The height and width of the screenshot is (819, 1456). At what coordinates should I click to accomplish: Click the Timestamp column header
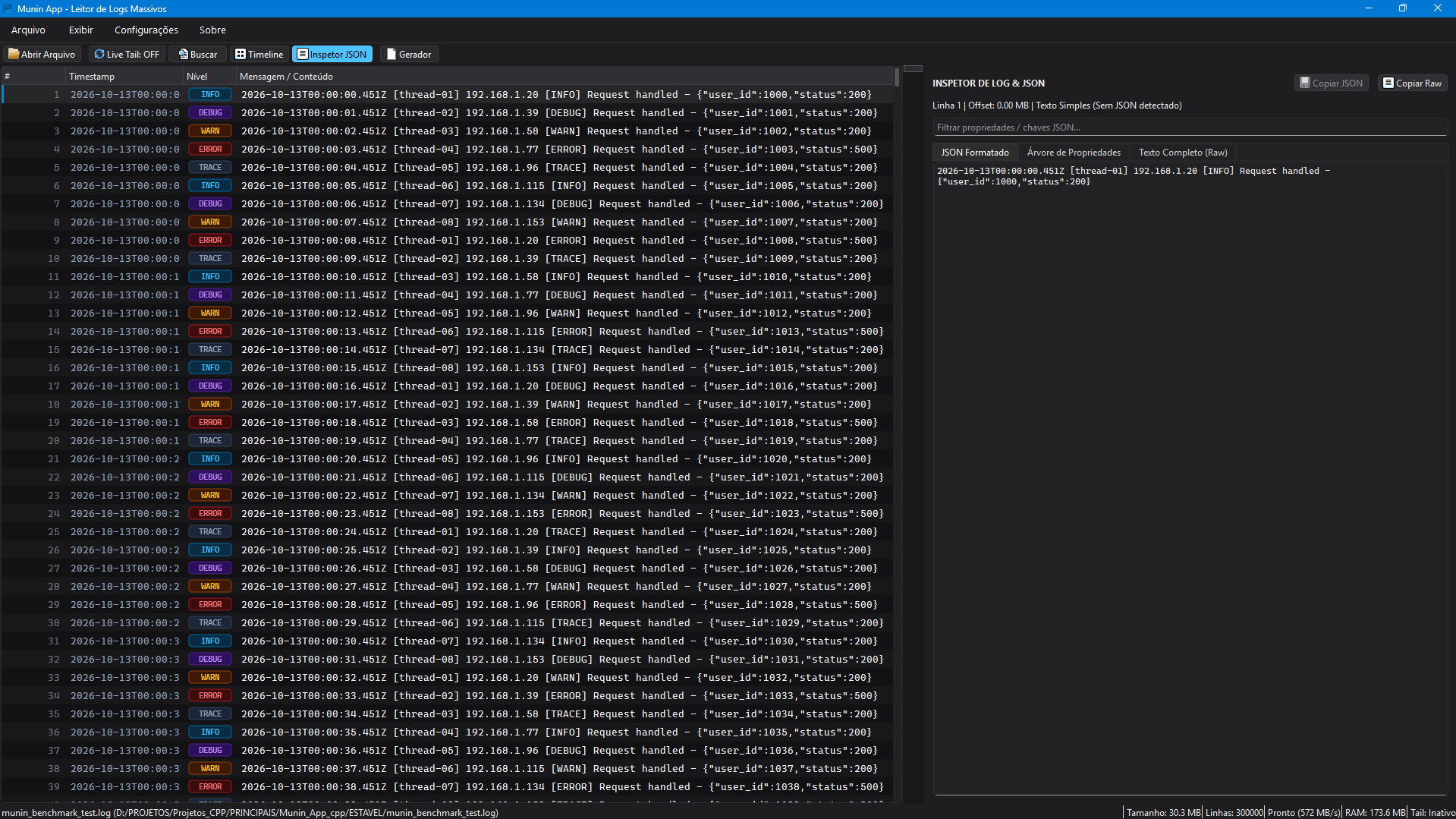(124, 76)
